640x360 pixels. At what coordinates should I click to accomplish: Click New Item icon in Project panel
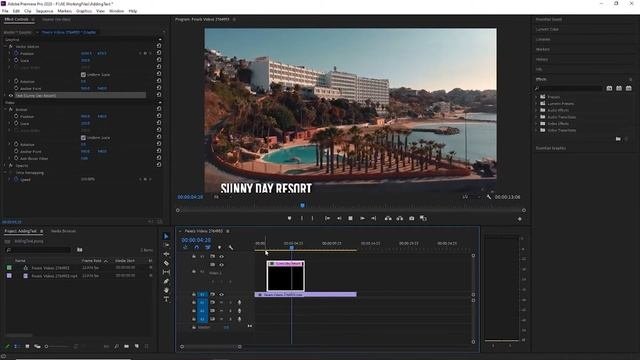[x=136, y=347]
